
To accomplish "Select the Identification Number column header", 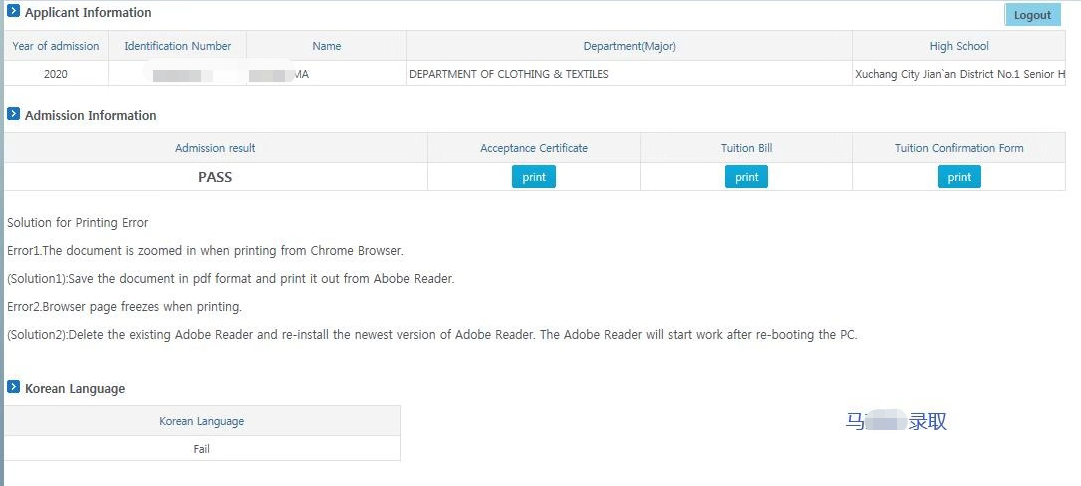I will [x=177, y=46].
